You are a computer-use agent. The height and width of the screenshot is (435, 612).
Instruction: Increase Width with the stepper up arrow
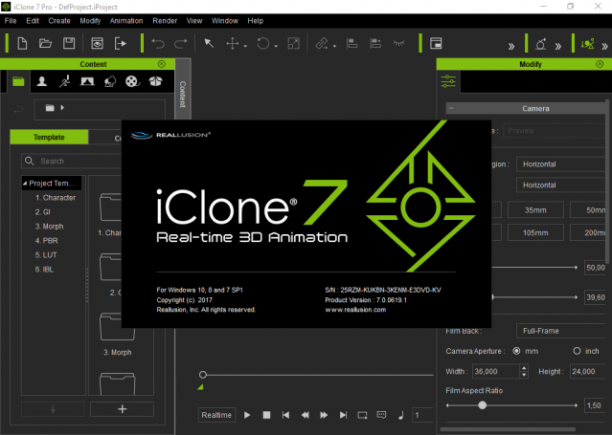pyautogui.click(x=524, y=368)
